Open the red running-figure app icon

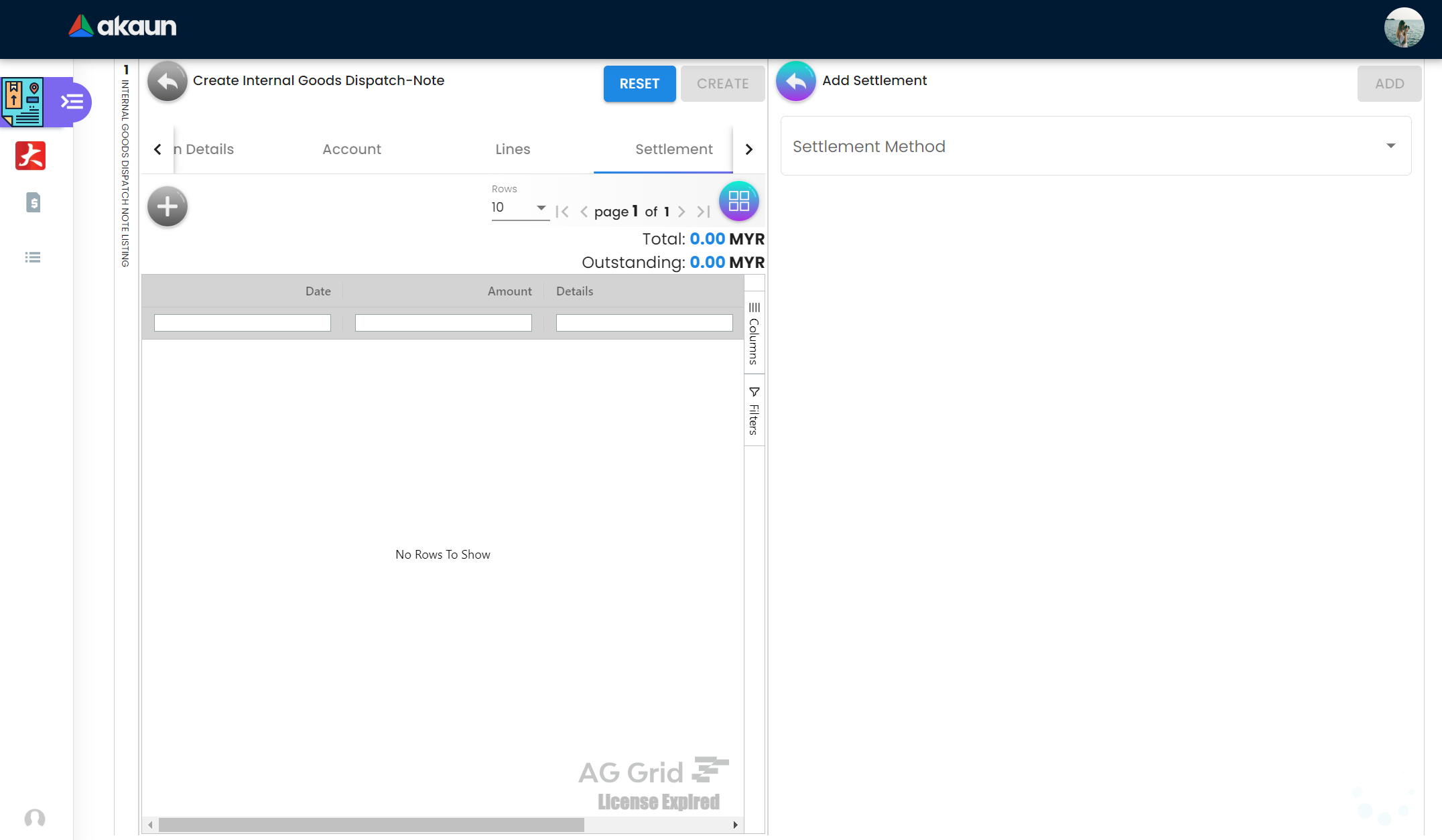[30, 155]
